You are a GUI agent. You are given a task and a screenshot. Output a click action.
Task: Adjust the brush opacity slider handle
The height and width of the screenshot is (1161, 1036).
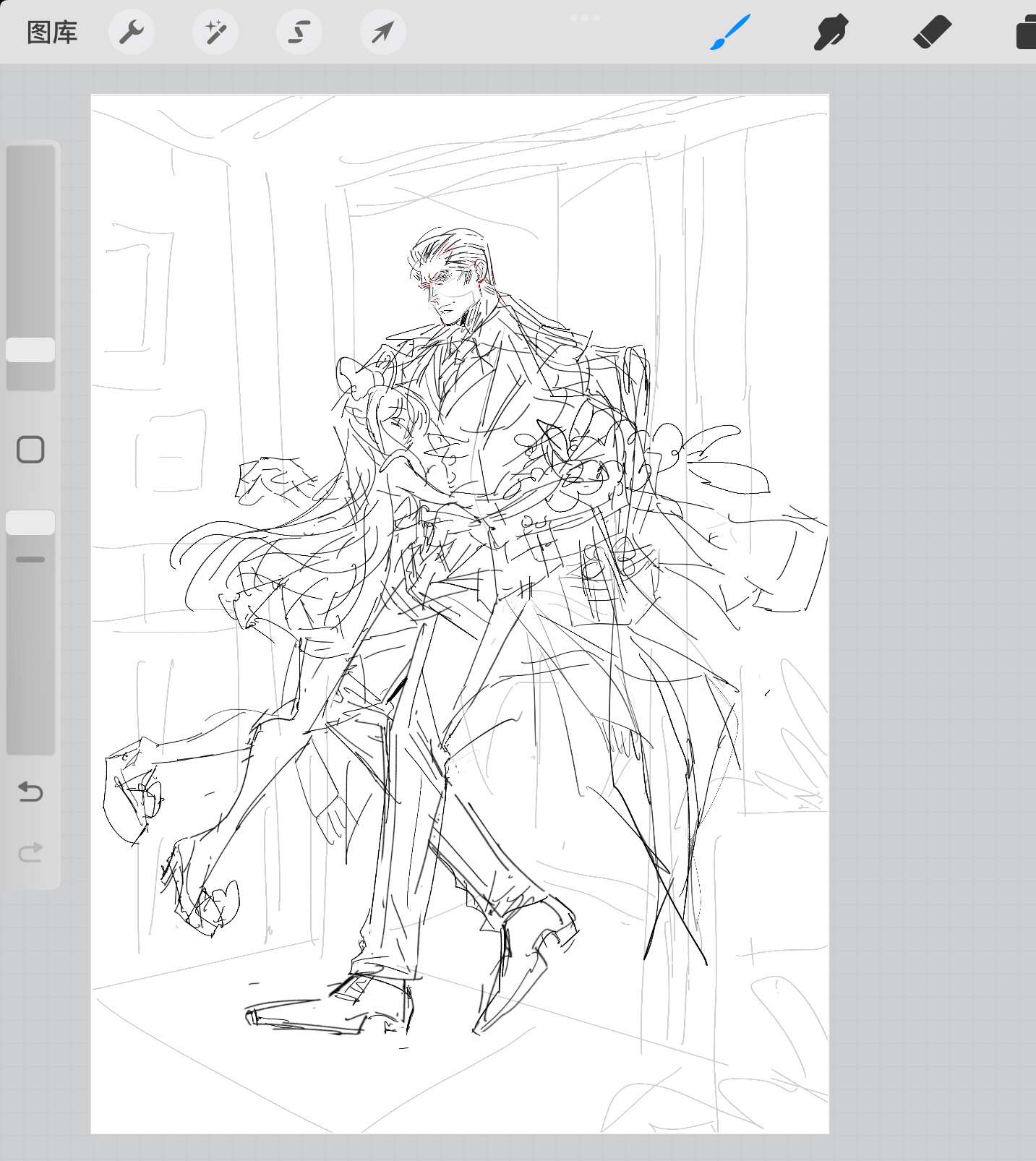[x=30, y=523]
